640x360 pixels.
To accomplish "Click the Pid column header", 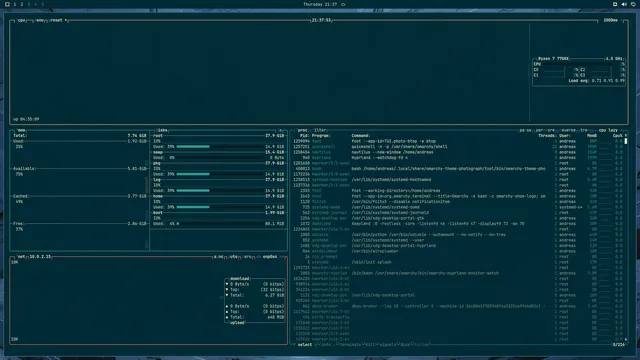I will click(x=304, y=136).
